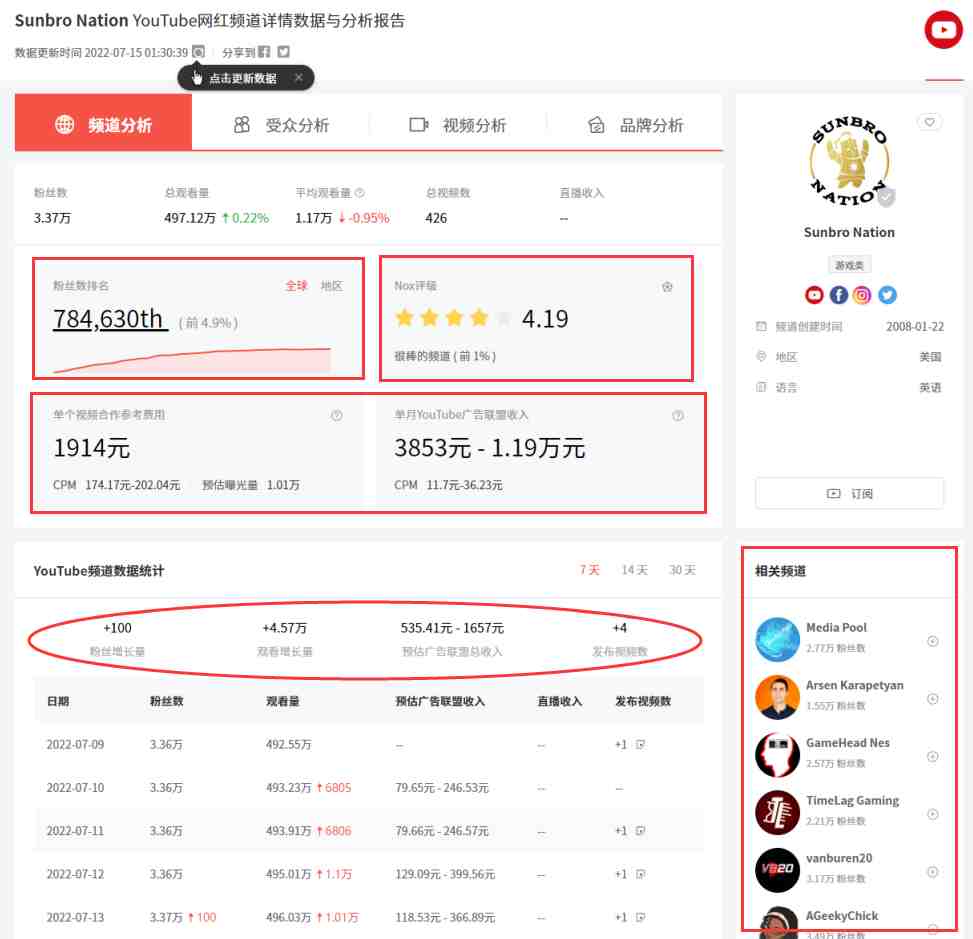The width and height of the screenshot is (973, 939).
Task: Click the Media Pool channel avatar
Action: point(777,639)
